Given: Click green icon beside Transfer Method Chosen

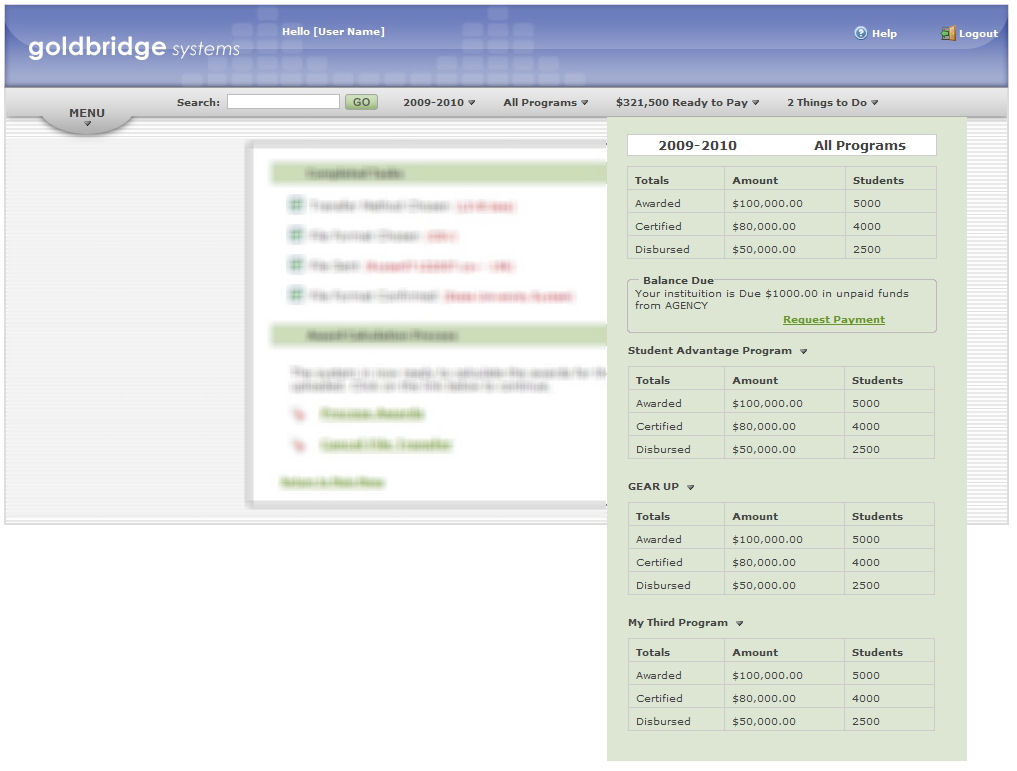Looking at the screenshot, I should point(296,205).
